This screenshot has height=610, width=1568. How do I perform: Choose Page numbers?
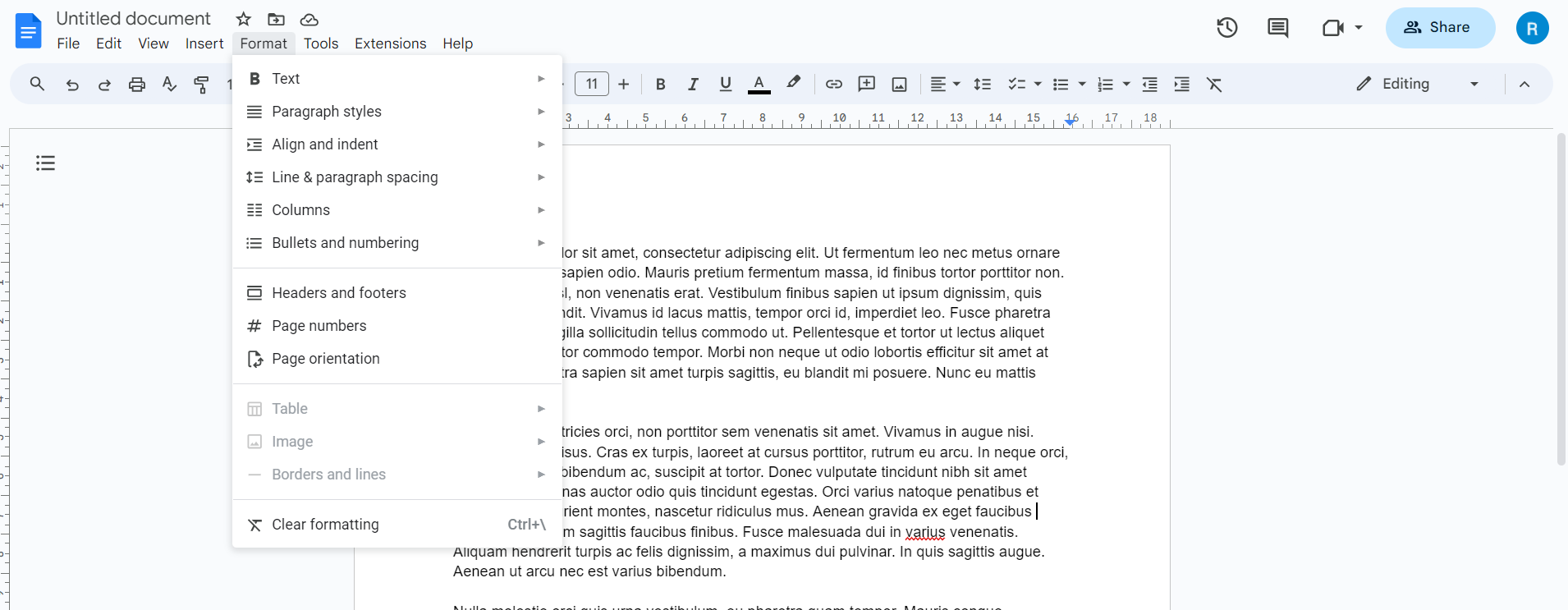(397, 326)
